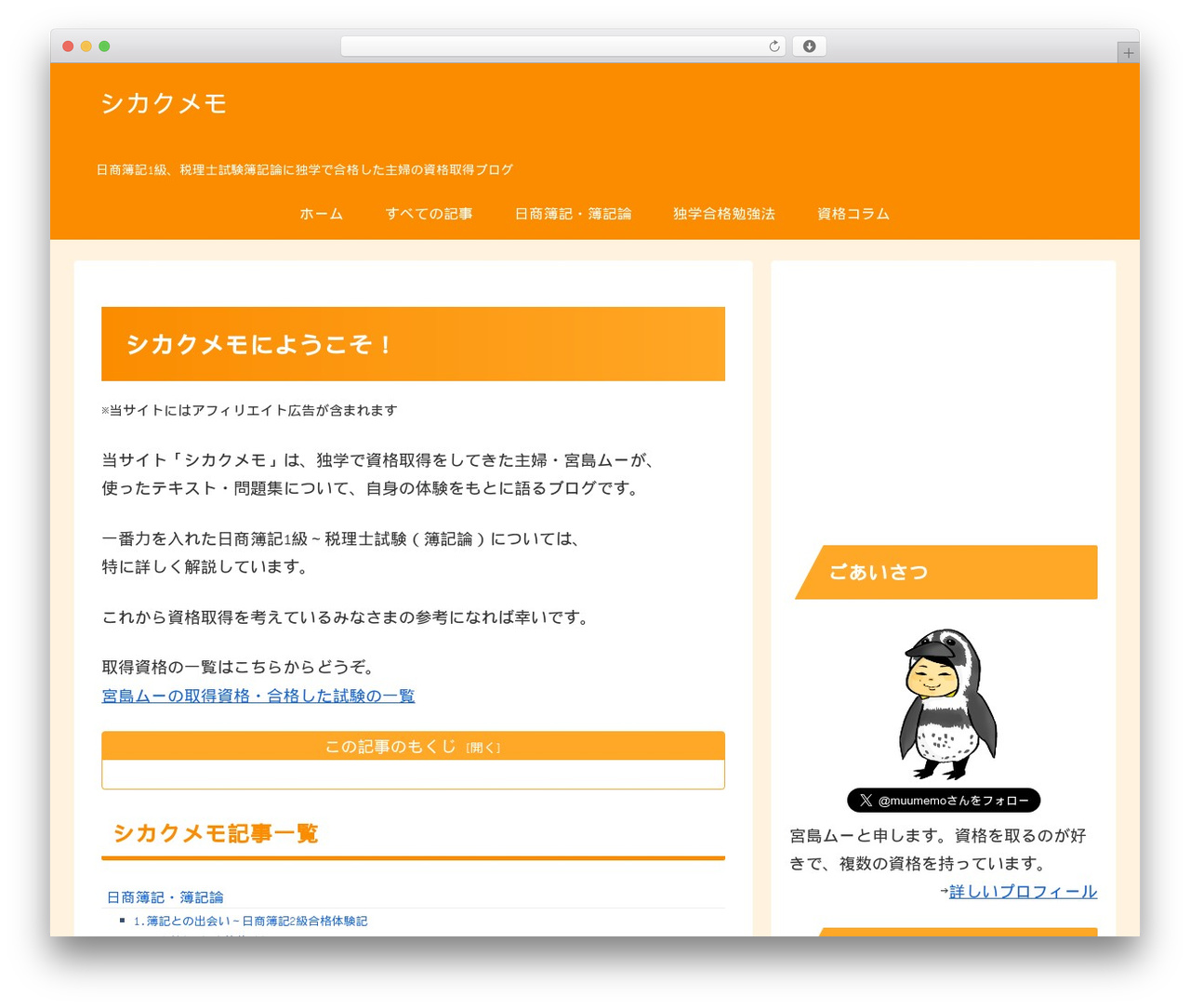Click the tagline 日商簿記1級、税理士試験簿記論に独学で合格した主婦の資格取得ブログ
The image size is (1190, 1008).
305,170
